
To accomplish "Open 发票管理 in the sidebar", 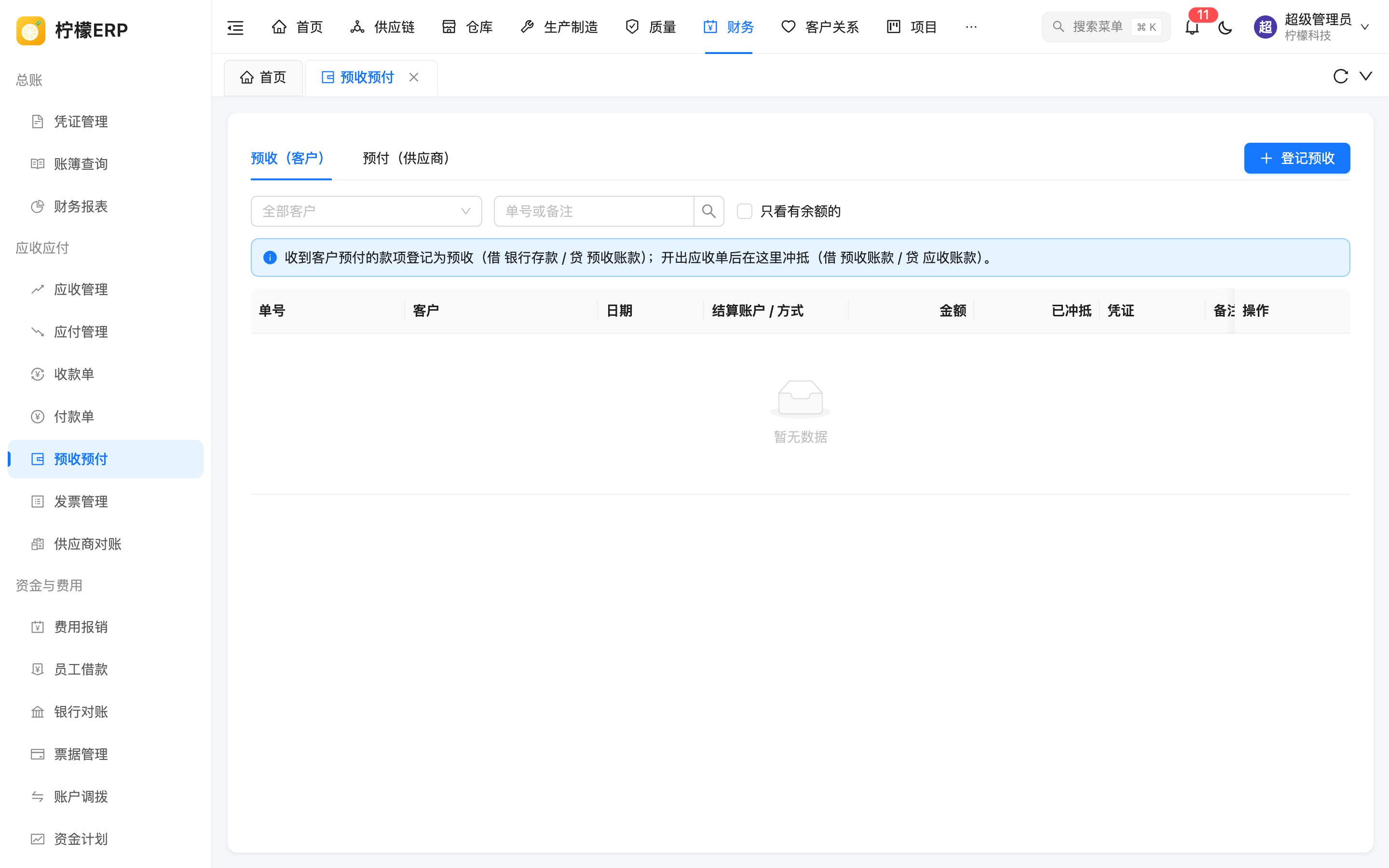I will point(106,502).
